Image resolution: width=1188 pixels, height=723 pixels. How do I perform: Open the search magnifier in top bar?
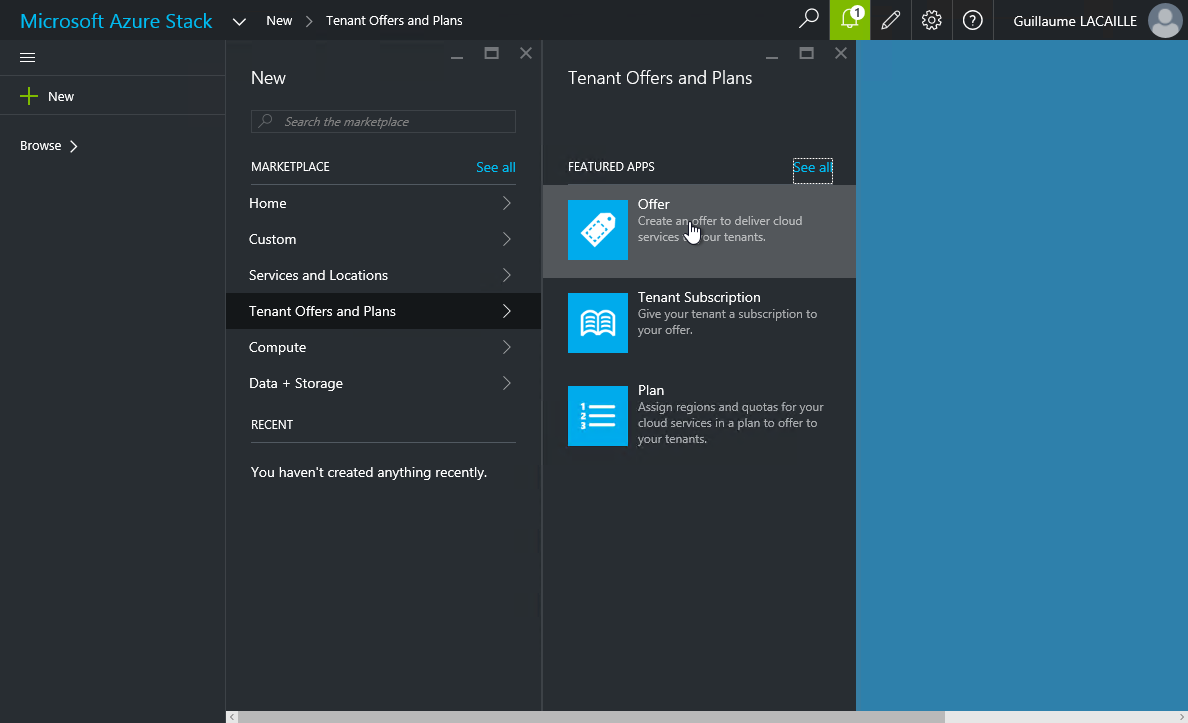pos(808,20)
